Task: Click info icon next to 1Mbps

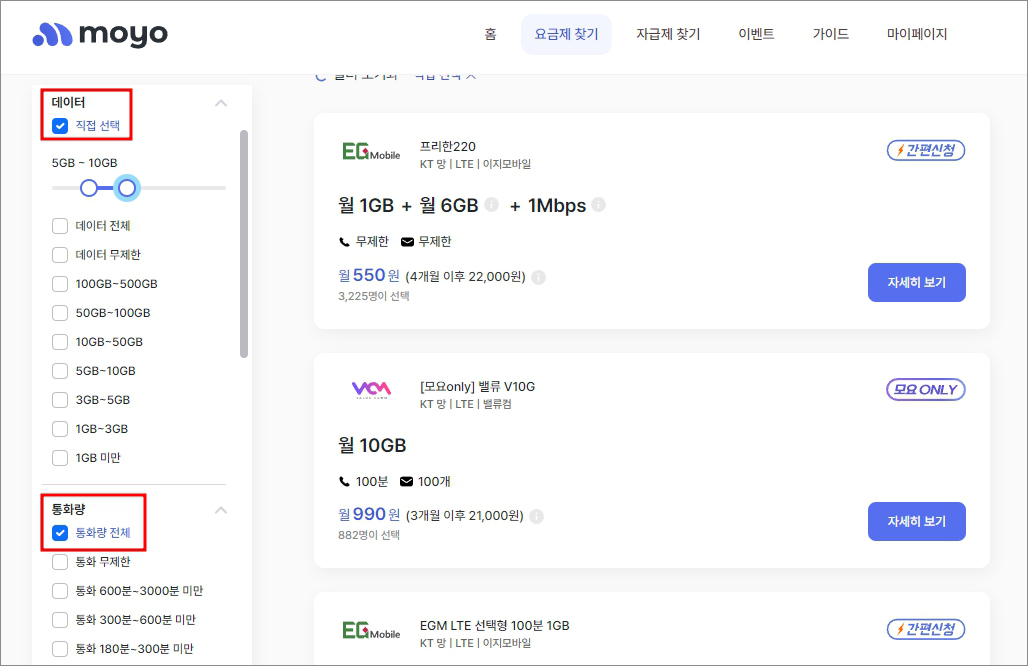Action: [599, 205]
